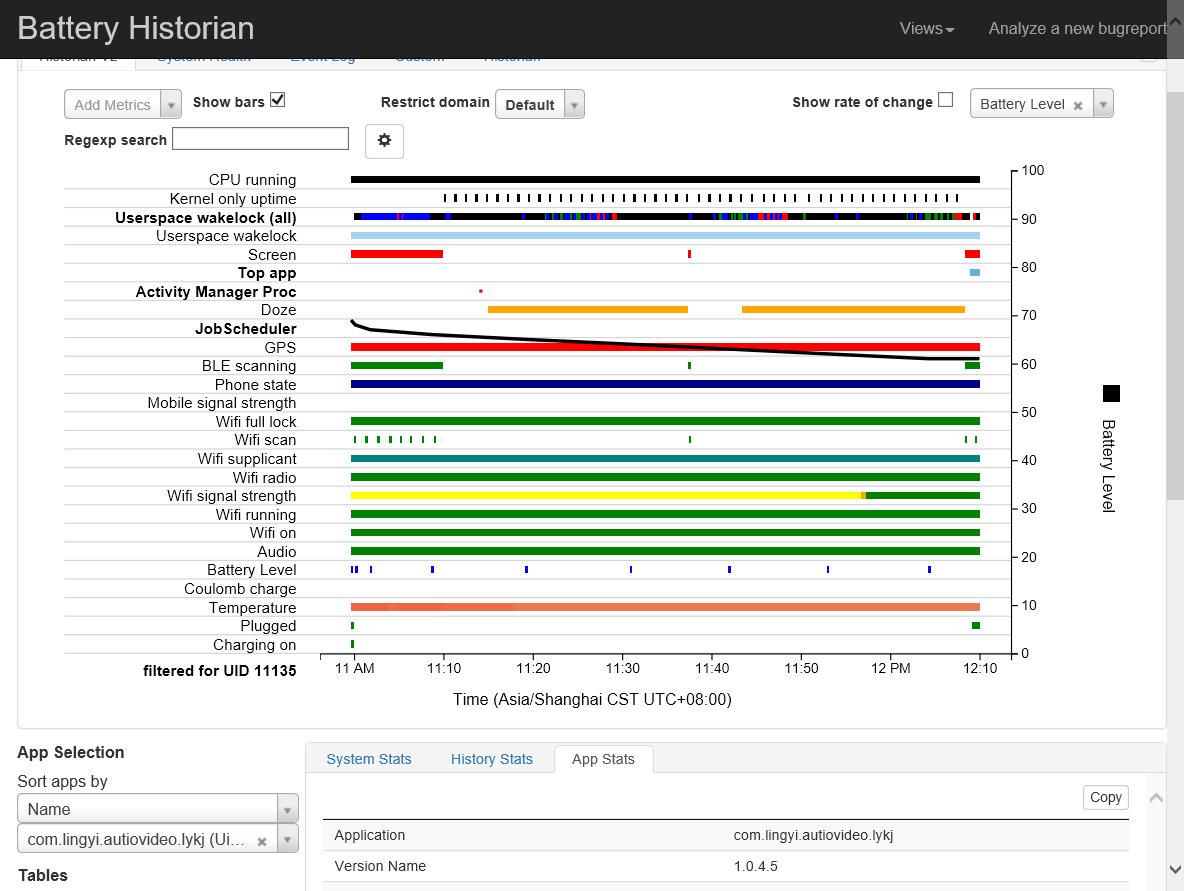
Task: Click the black Battery Level legend square
Action: pos(1111,393)
